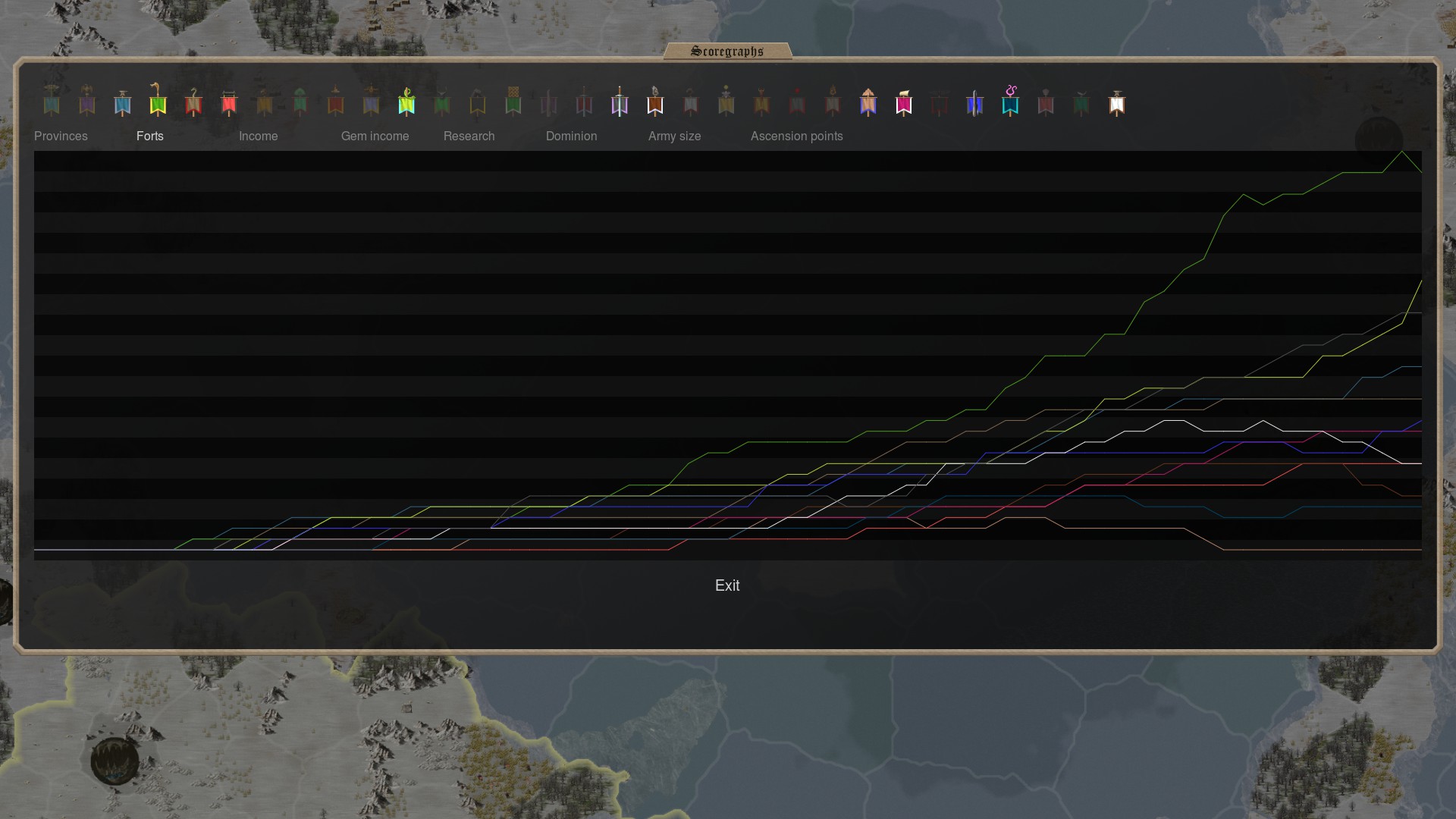This screenshot has height=819, width=1456.
Task: Open the Ascension points graph
Action: click(x=797, y=136)
